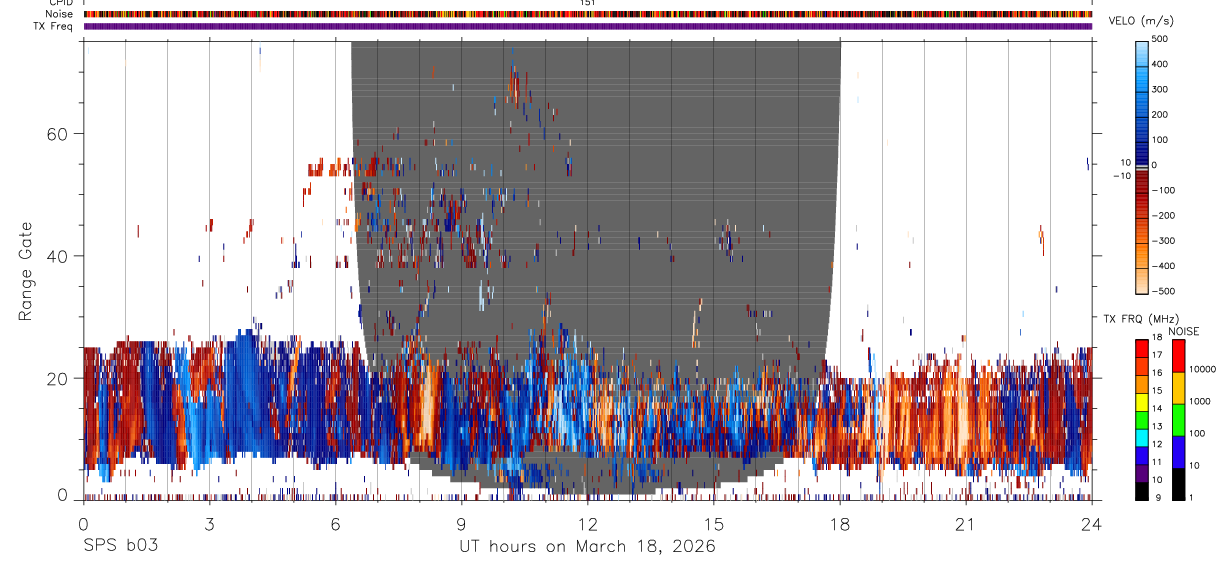The width and height of the screenshot is (1228, 567).
Task: Click the 15 hour tick on the time axis
Action: (x=713, y=523)
